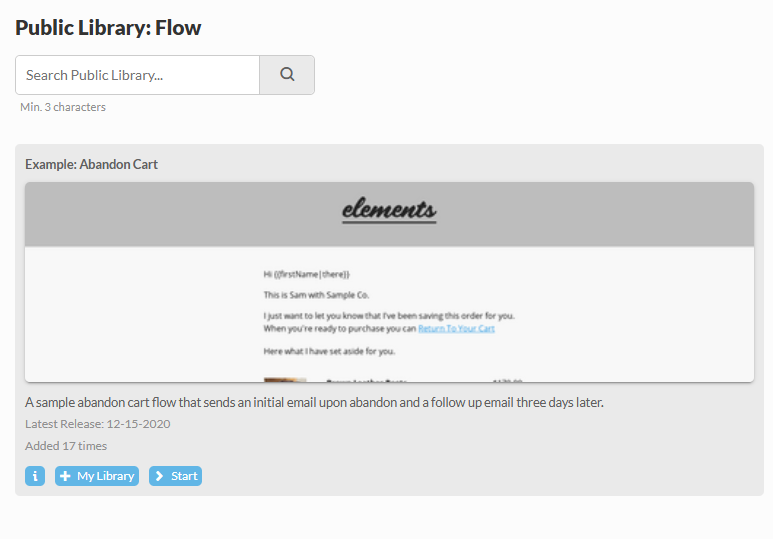
Task: Click the Public Library: Flow heading
Action: click(108, 28)
